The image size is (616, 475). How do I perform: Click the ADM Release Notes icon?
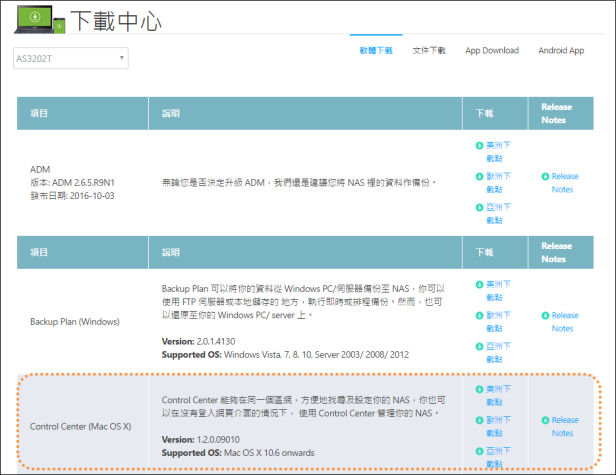(x=545, y=176)
